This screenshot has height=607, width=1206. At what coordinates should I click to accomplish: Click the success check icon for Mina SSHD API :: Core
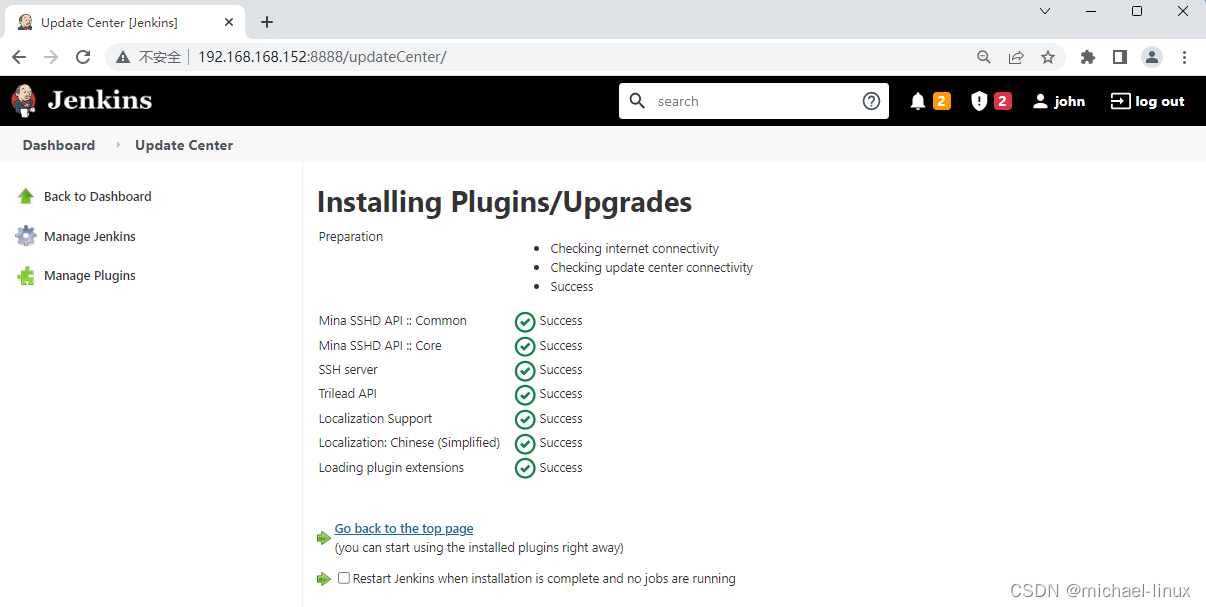525,346
